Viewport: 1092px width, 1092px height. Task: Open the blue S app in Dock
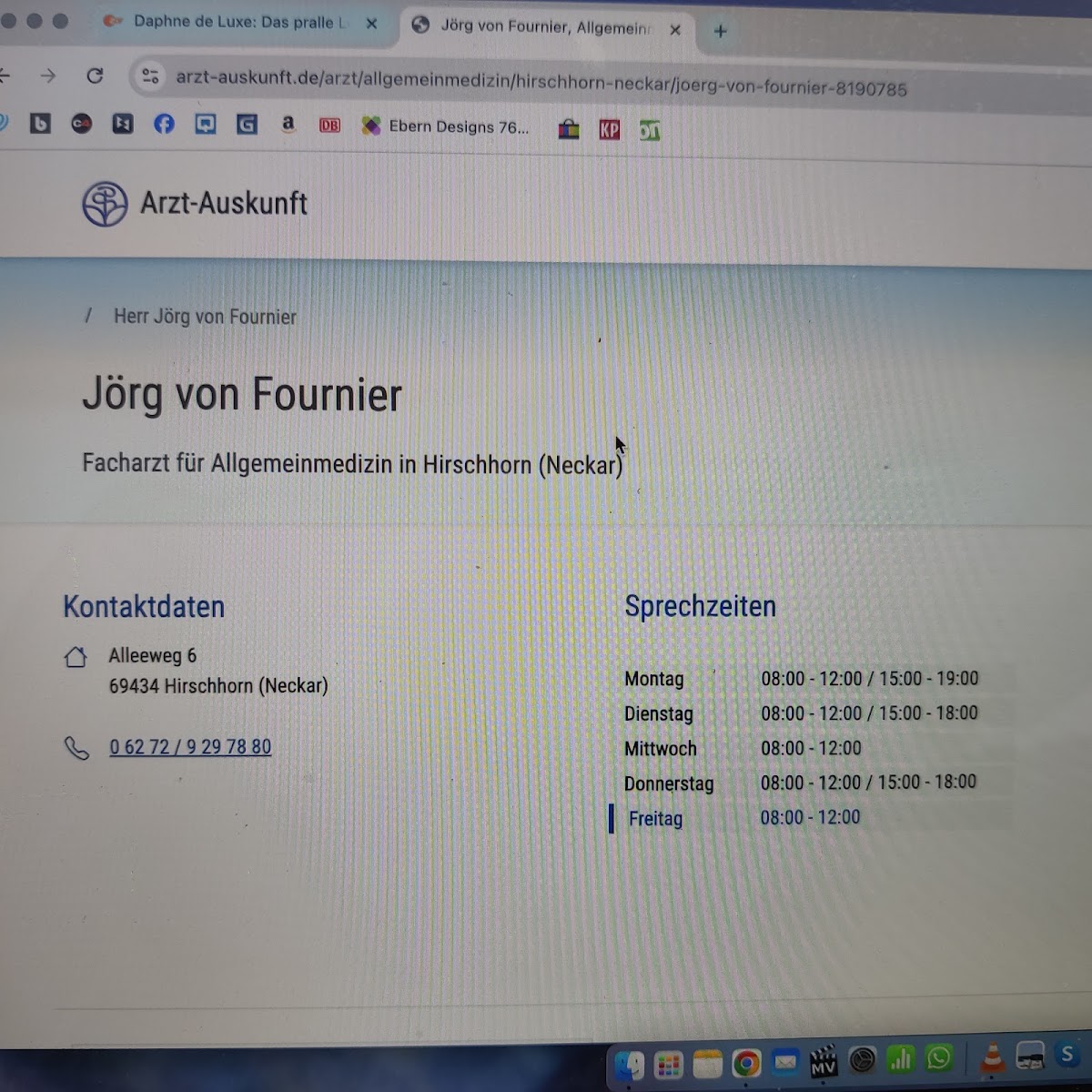point(1067,1055)
